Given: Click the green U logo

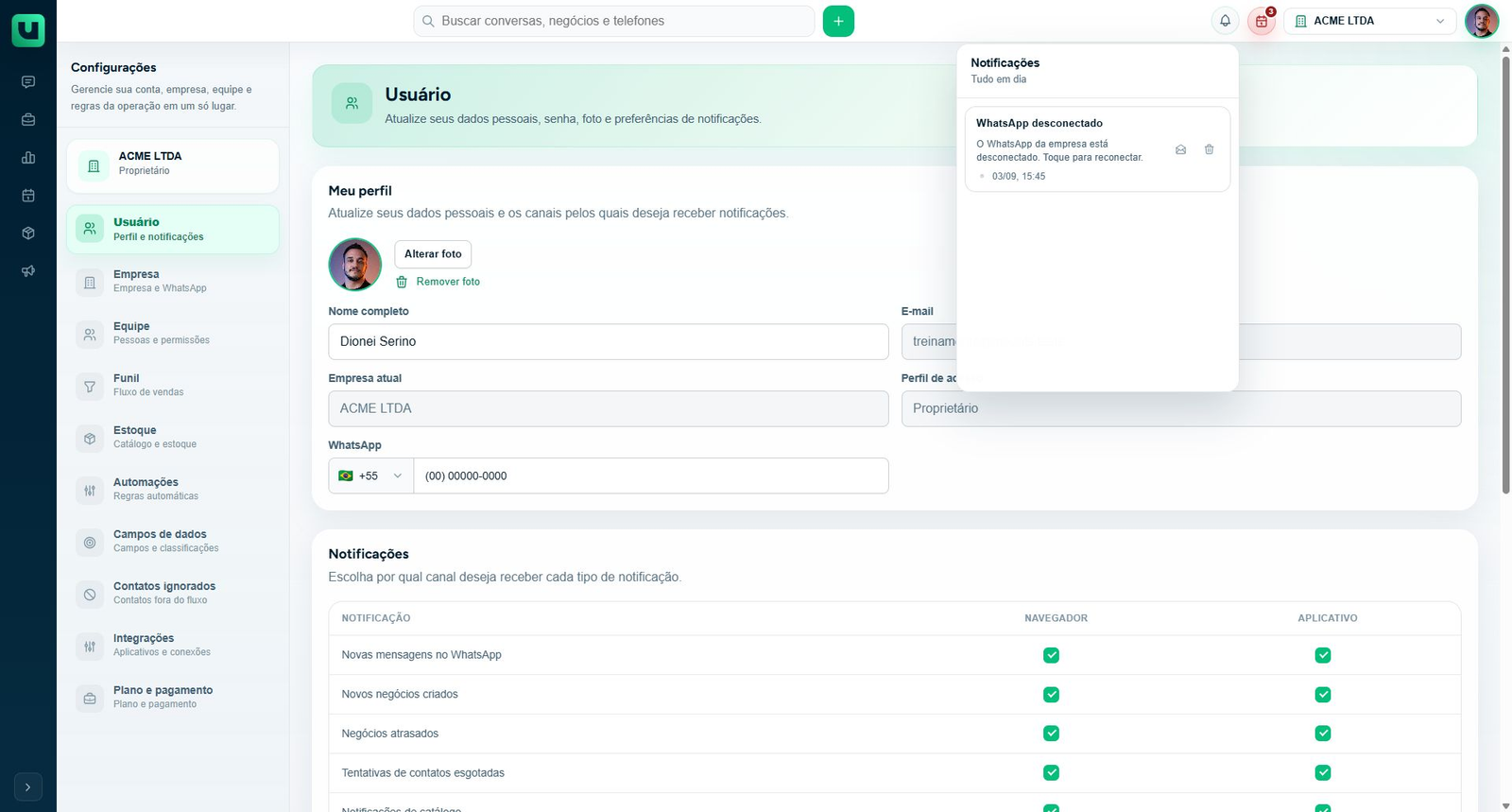Looking at the screenshot, I should 28,30.
